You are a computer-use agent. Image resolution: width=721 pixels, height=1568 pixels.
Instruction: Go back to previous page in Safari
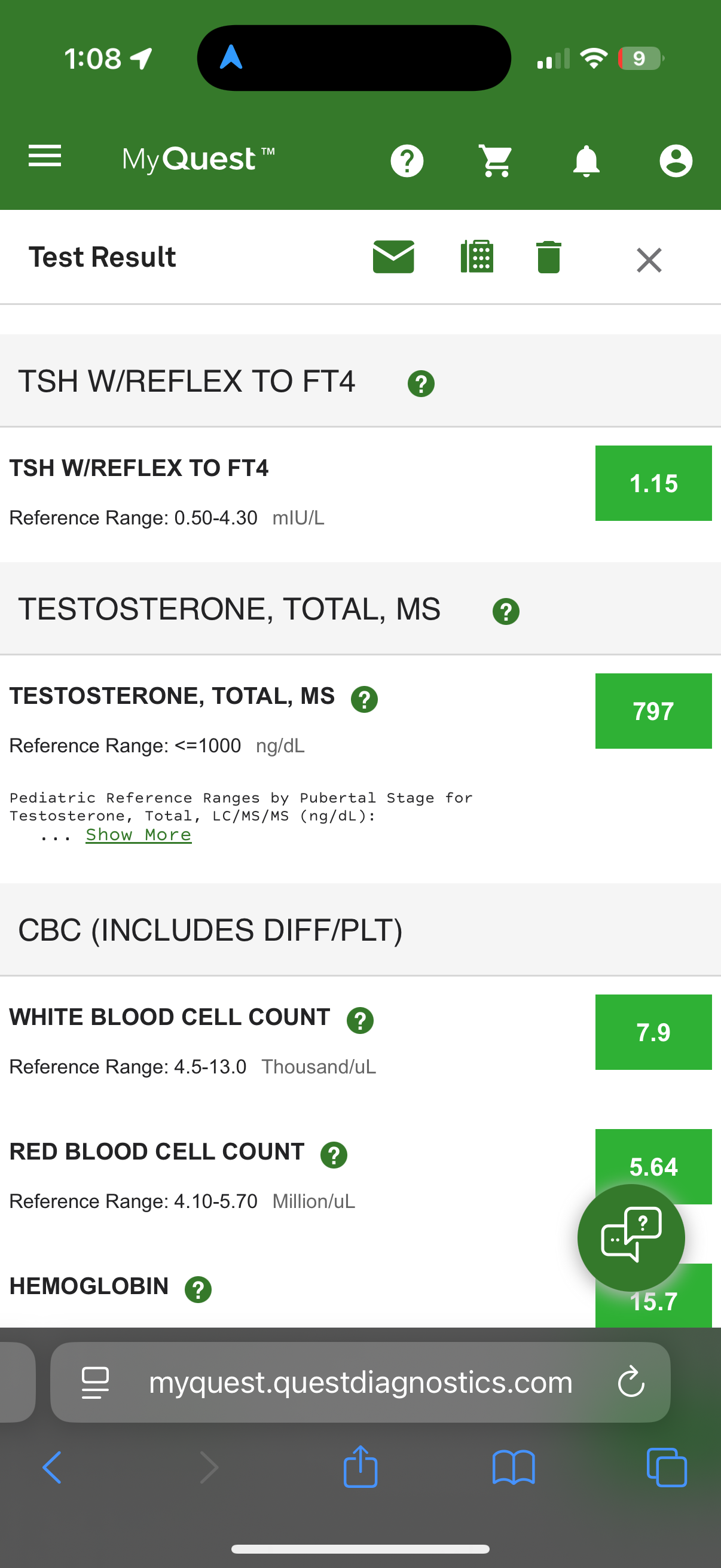coord(53,1467)
